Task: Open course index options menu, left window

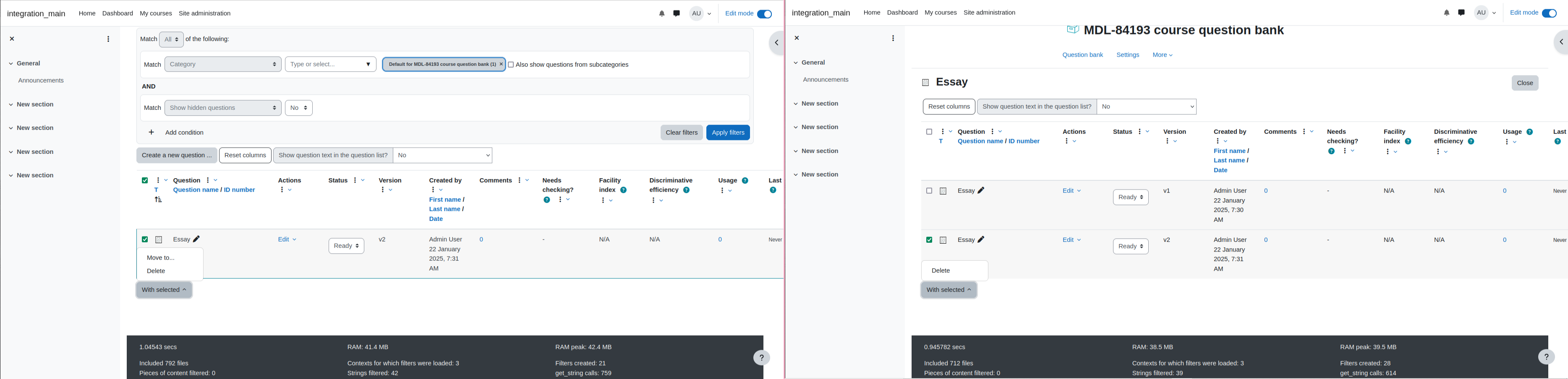Action: pyautogui.click(x=108, y=39)
